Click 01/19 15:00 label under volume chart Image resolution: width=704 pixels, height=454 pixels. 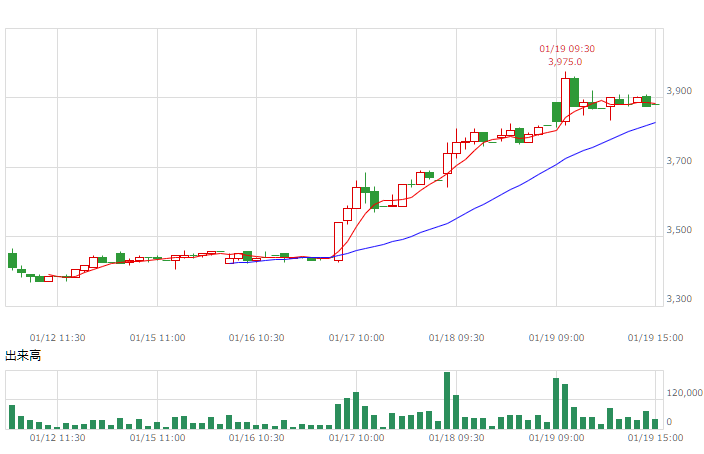[x=656, y=437]
